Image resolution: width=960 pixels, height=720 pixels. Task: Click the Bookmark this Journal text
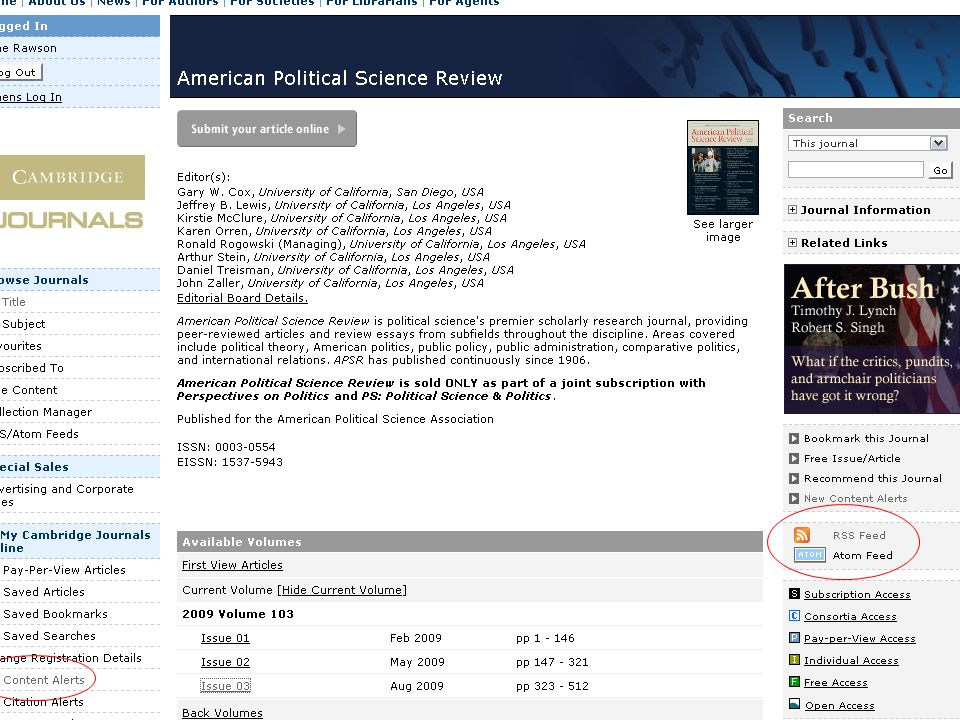coord(866,438)
